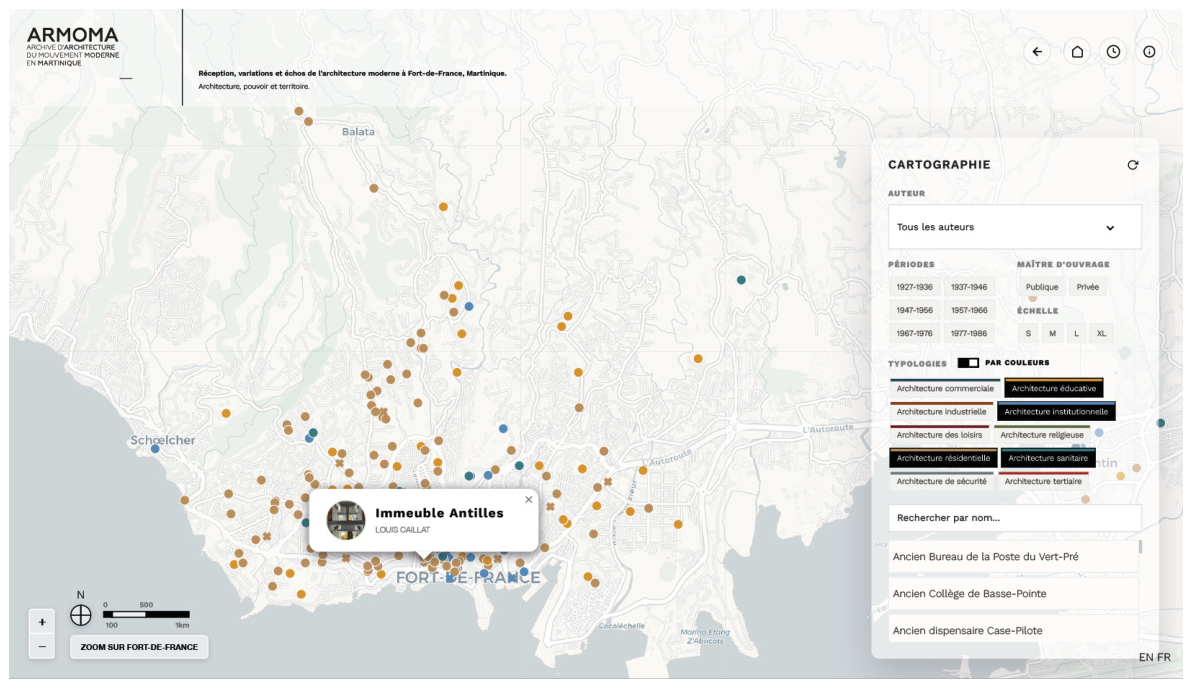The image size is (1191, 687).
Task: Click Zoom sur Fort-de-France button
Action: (x=139, y=647)
